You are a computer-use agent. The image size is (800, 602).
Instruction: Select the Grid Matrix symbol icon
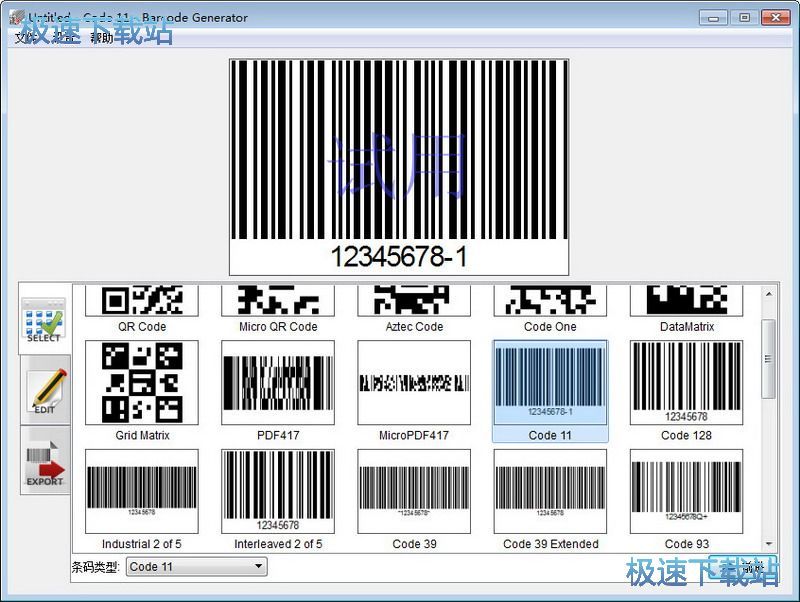click(x=141, y=382)
